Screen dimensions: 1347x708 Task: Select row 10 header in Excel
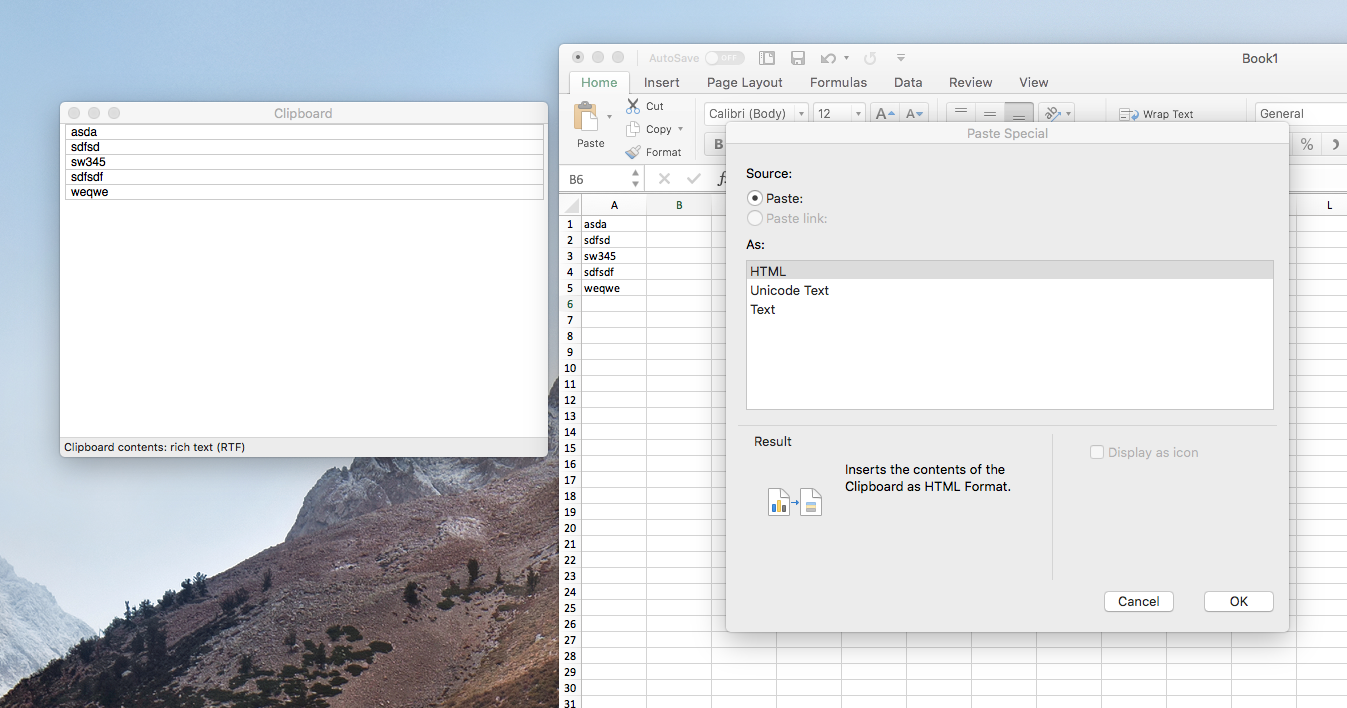(570, 368)
